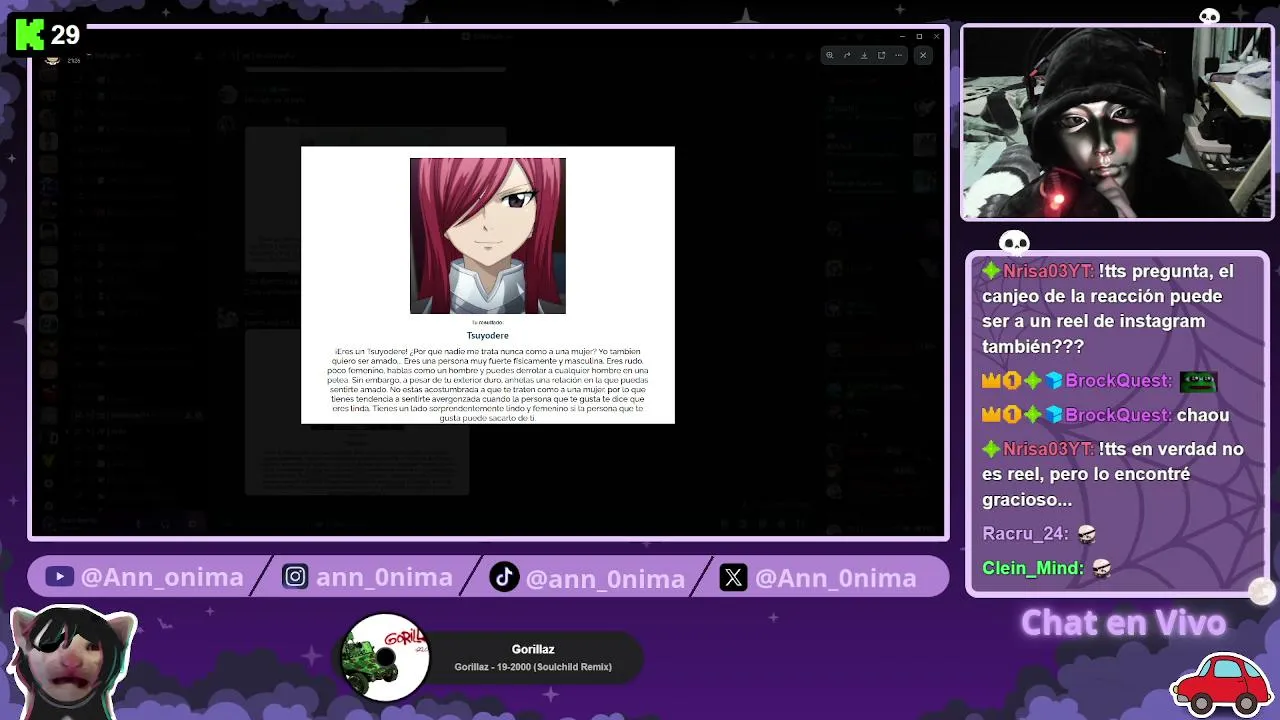The width and height of the screenshot is (1280, 720).
Task: Click the Instagram handle ann_0nima
Action: click(x=384, y=577)
